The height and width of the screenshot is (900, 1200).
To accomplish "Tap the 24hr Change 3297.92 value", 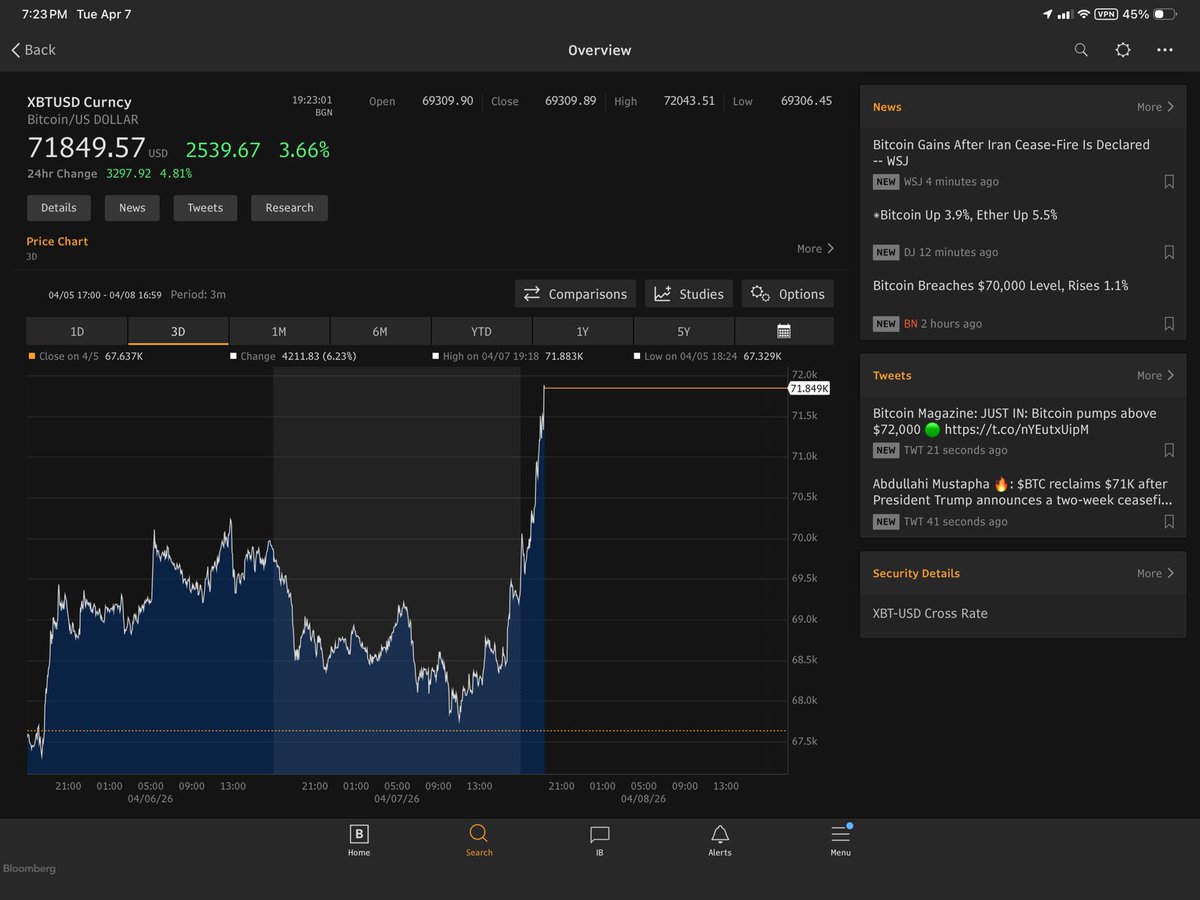I will pyautogui.click(x=128, y=174).
